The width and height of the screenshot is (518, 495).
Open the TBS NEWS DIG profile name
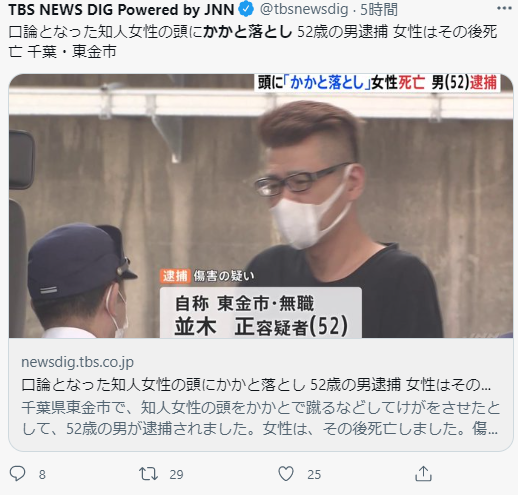(121, 9)
